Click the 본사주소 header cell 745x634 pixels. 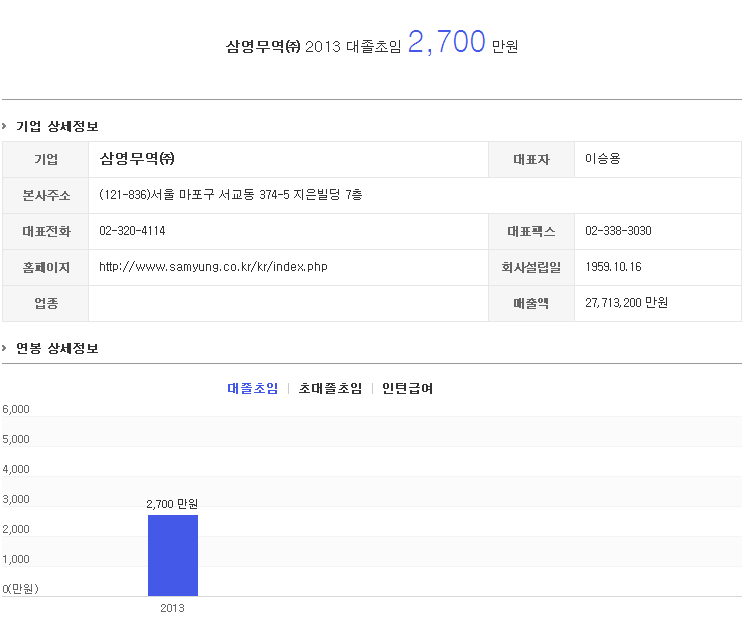(x=46, y=195)
